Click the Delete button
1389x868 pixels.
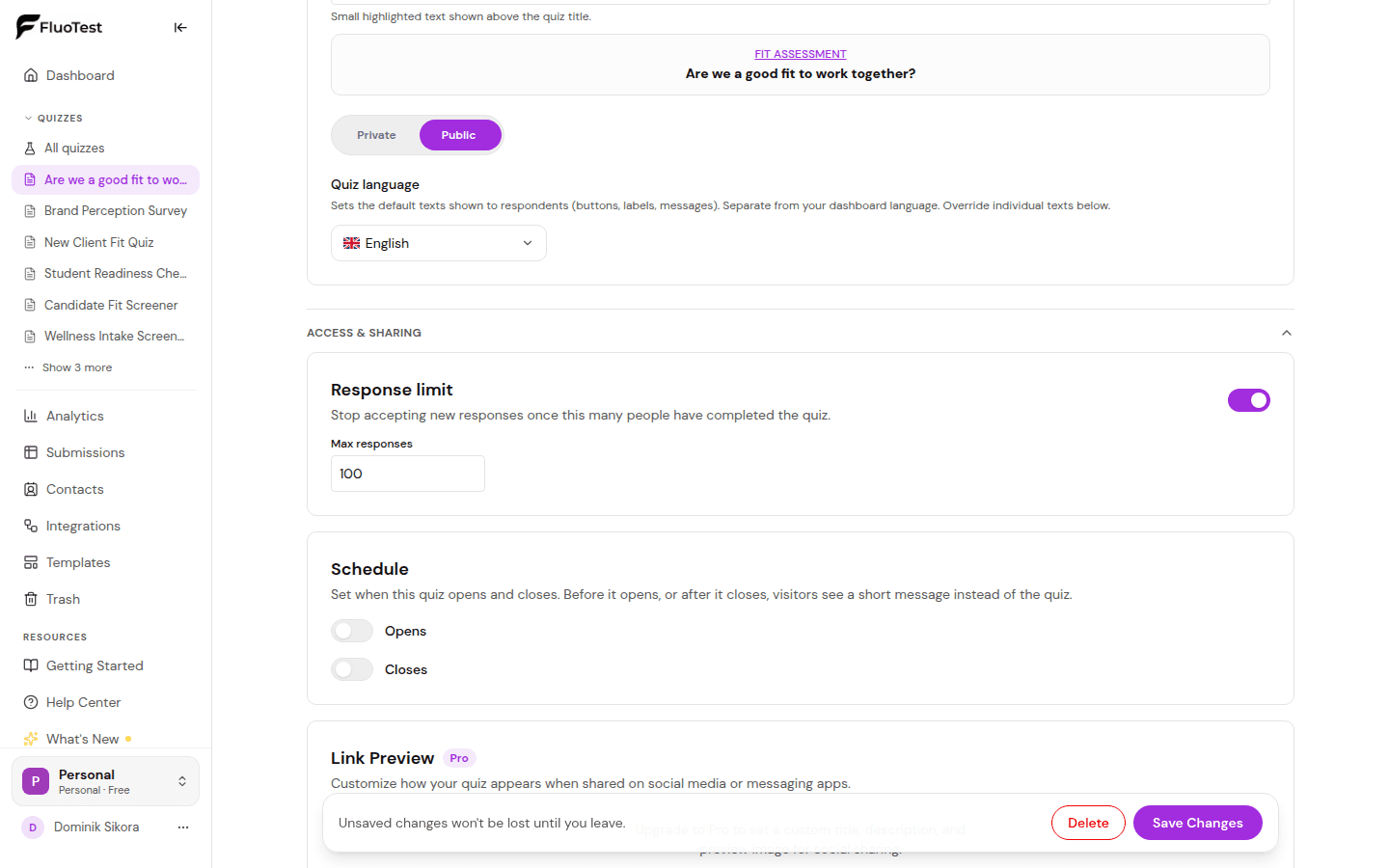pos(1088,823)
